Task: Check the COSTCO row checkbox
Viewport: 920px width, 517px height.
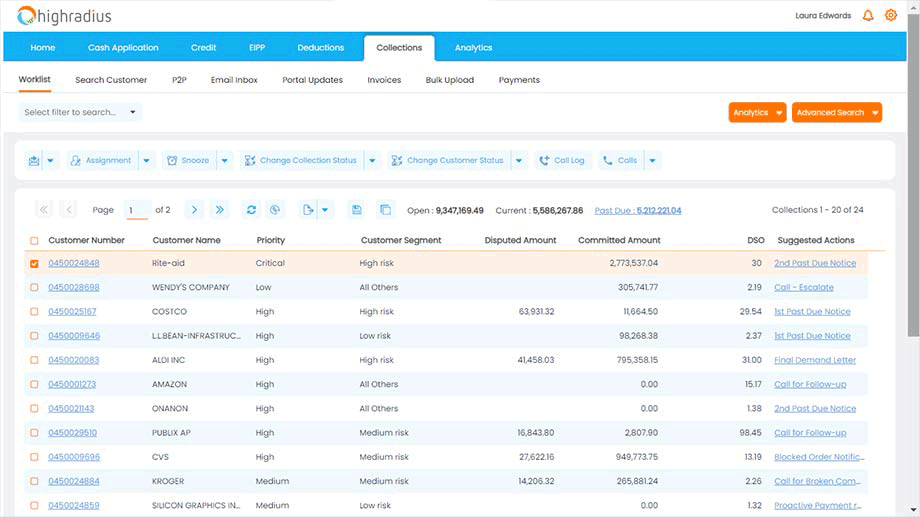Action: pos(35,312)
